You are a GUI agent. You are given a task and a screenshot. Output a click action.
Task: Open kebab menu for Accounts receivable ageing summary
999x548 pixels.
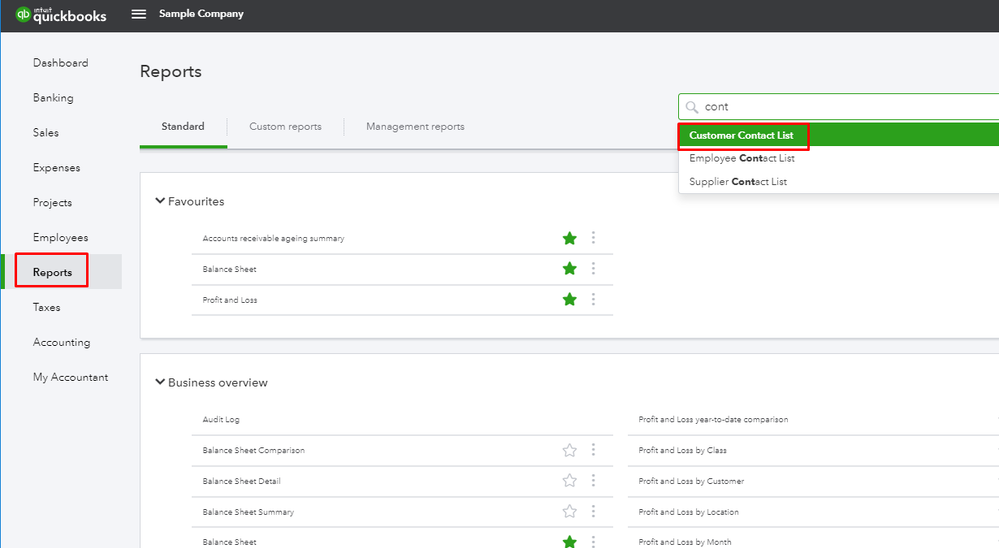pyautogui.click(x=593, y=238)
